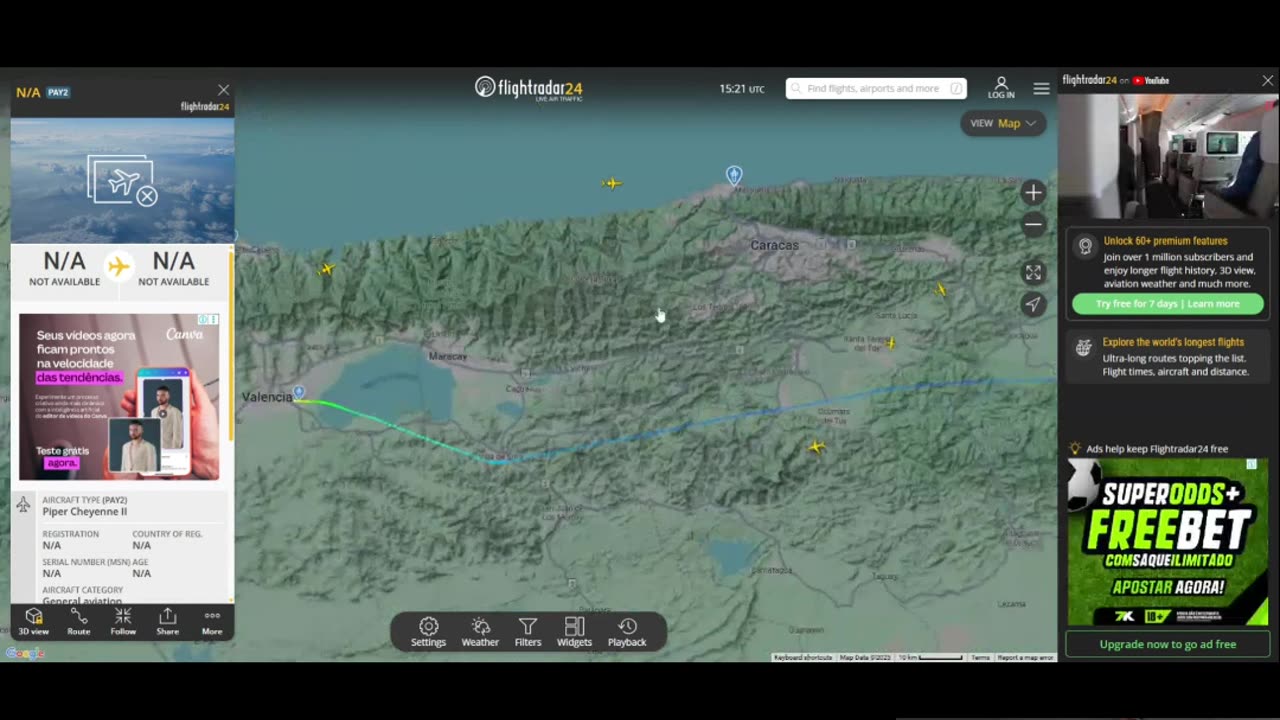Show the flight Route

78,621
